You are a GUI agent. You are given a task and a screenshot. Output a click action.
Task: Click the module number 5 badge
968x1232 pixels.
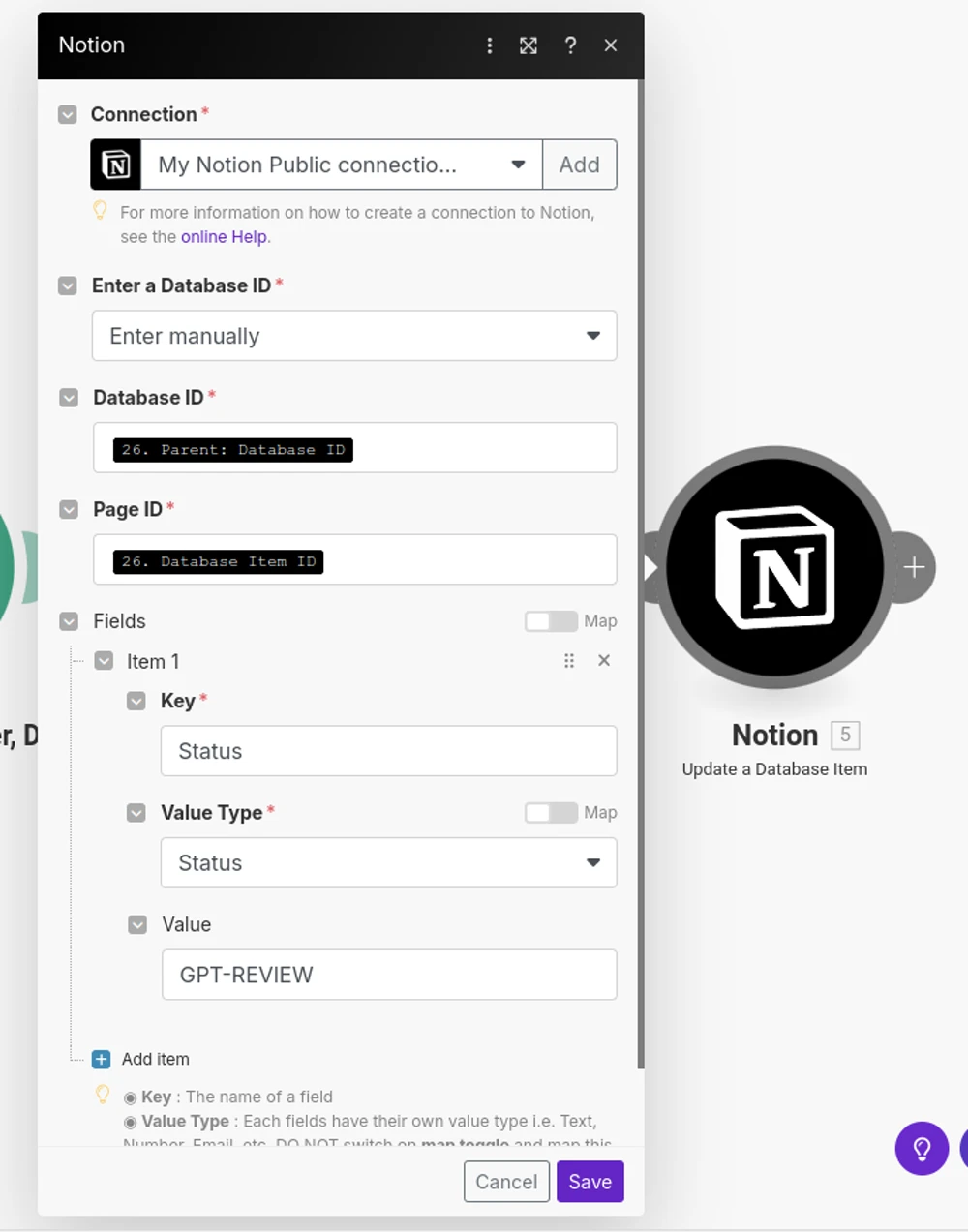click(845, 735)
